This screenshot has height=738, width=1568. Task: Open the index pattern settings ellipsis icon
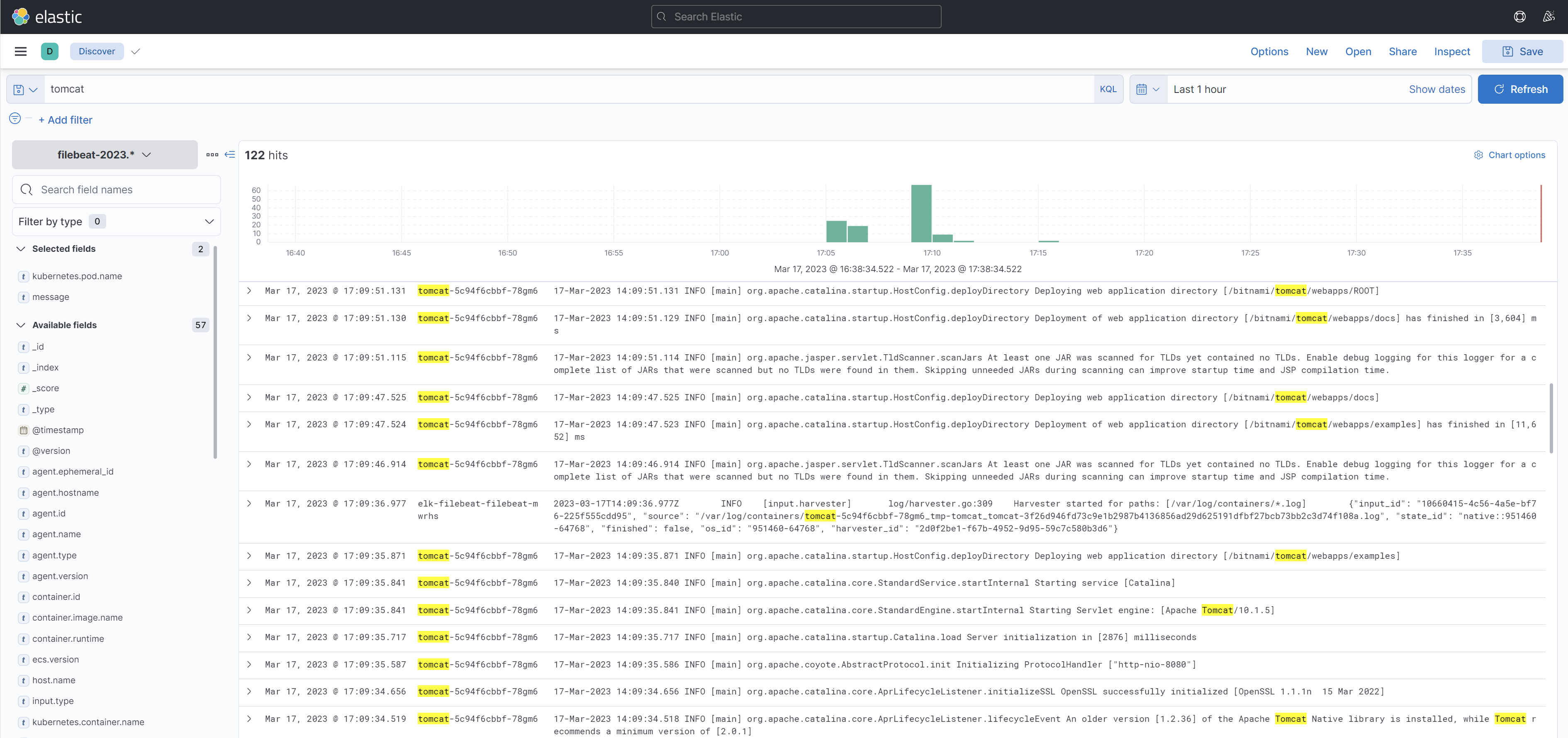212,155
